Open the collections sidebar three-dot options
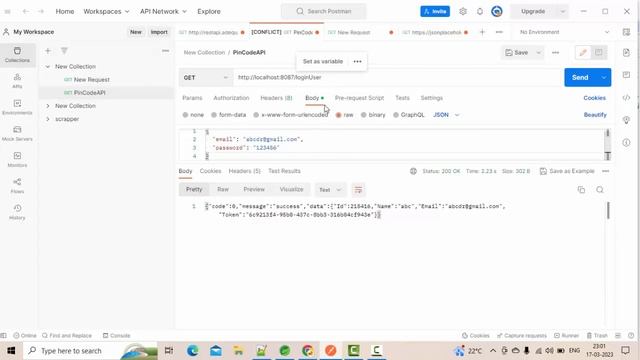 coord(165,51)
